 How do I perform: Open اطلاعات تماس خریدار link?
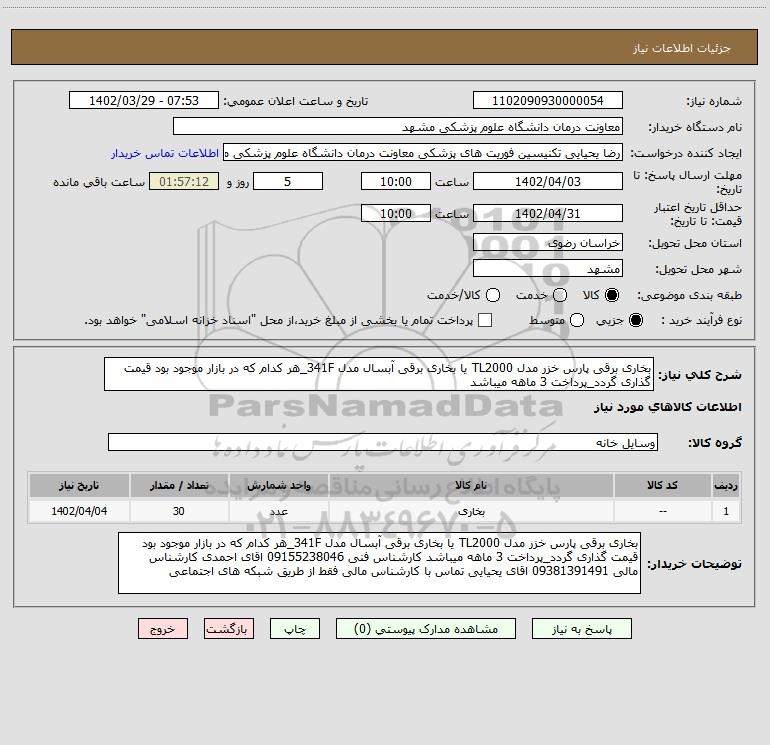[165, 153]
